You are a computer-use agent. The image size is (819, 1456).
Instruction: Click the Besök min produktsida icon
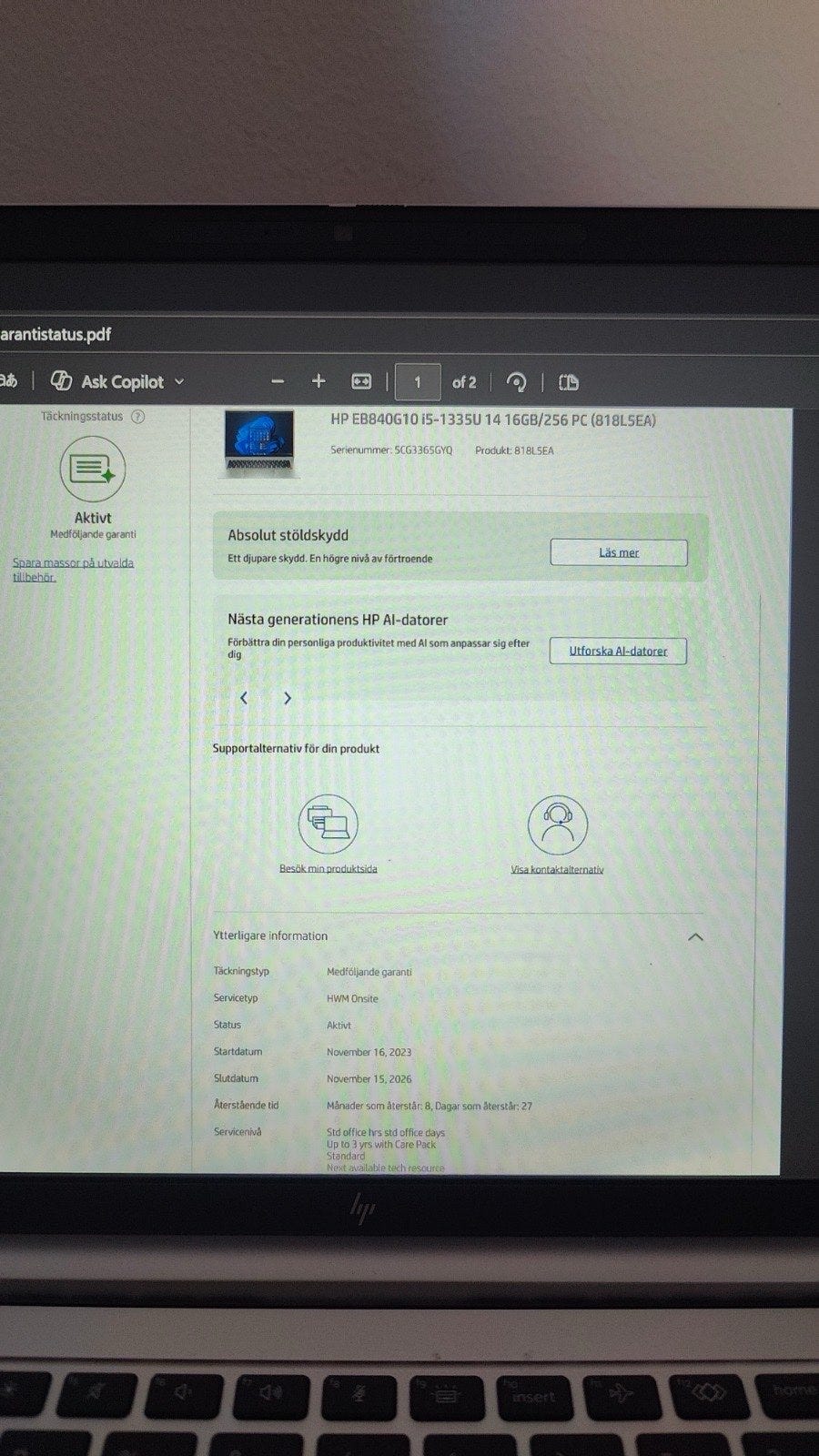328,824
